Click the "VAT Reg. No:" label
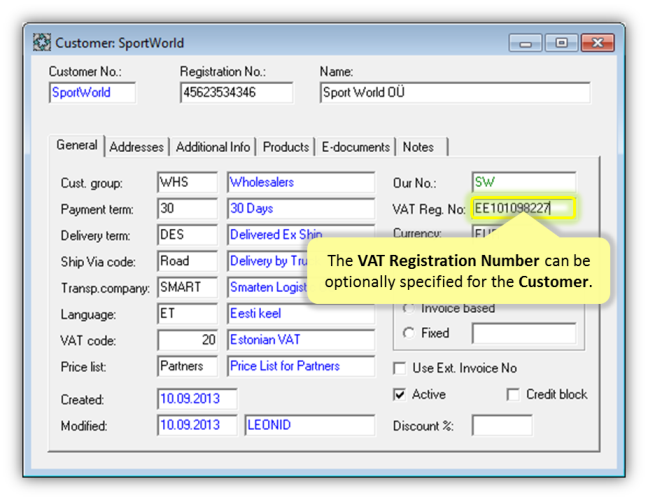Viewport: 648px width, 500px height. click(429, 210)
